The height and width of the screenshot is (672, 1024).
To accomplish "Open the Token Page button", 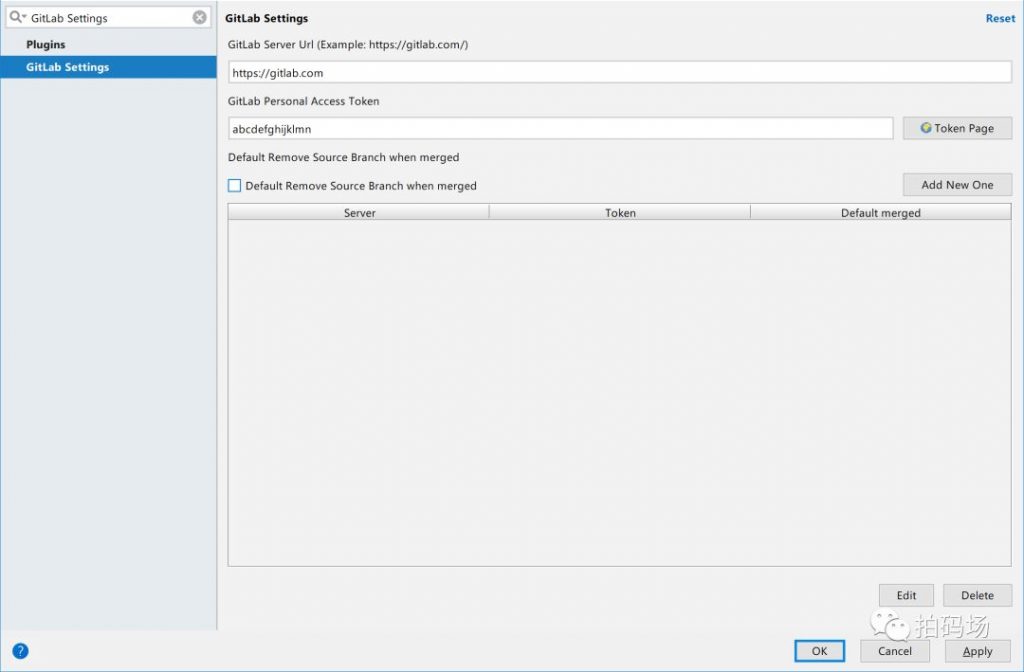I will [x=957, y=129].
